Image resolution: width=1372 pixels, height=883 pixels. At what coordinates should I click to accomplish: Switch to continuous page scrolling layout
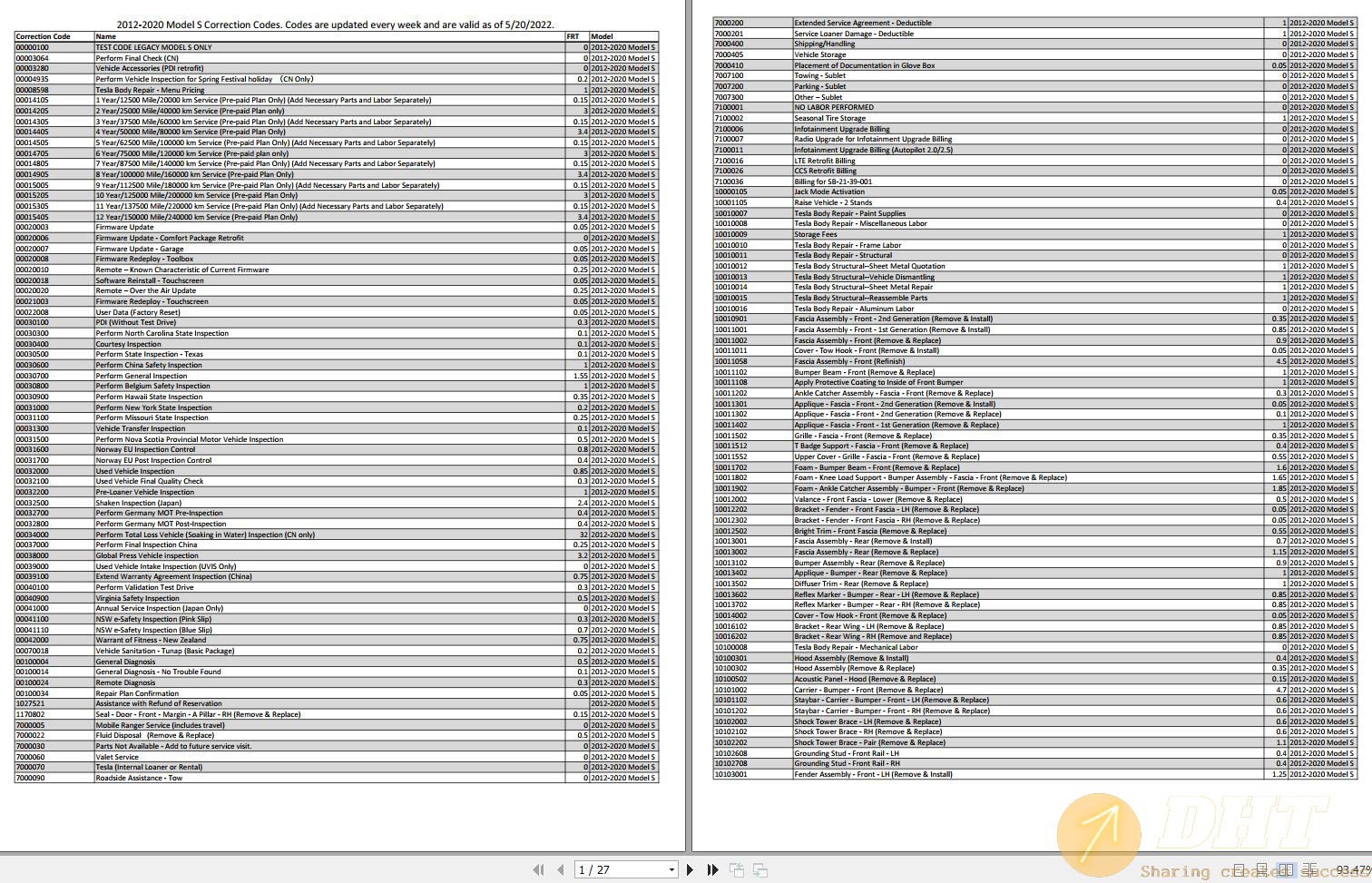click(x=1261, y=869)
